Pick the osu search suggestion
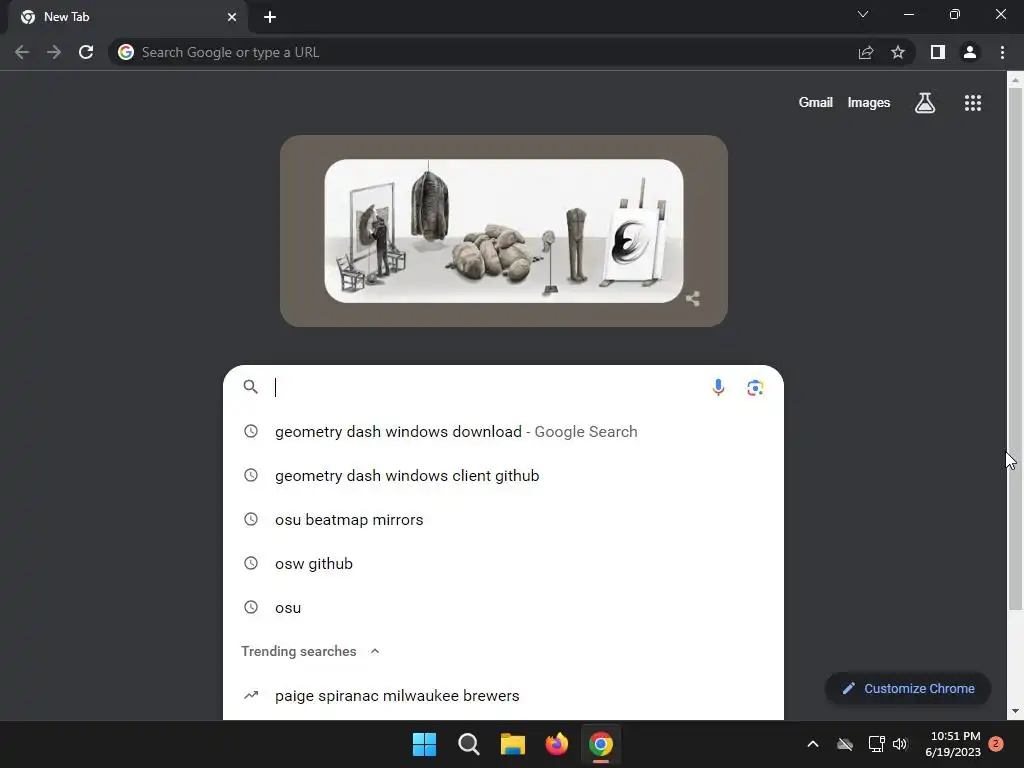The width and height of the screenshot is (1024, 768). 503,607
